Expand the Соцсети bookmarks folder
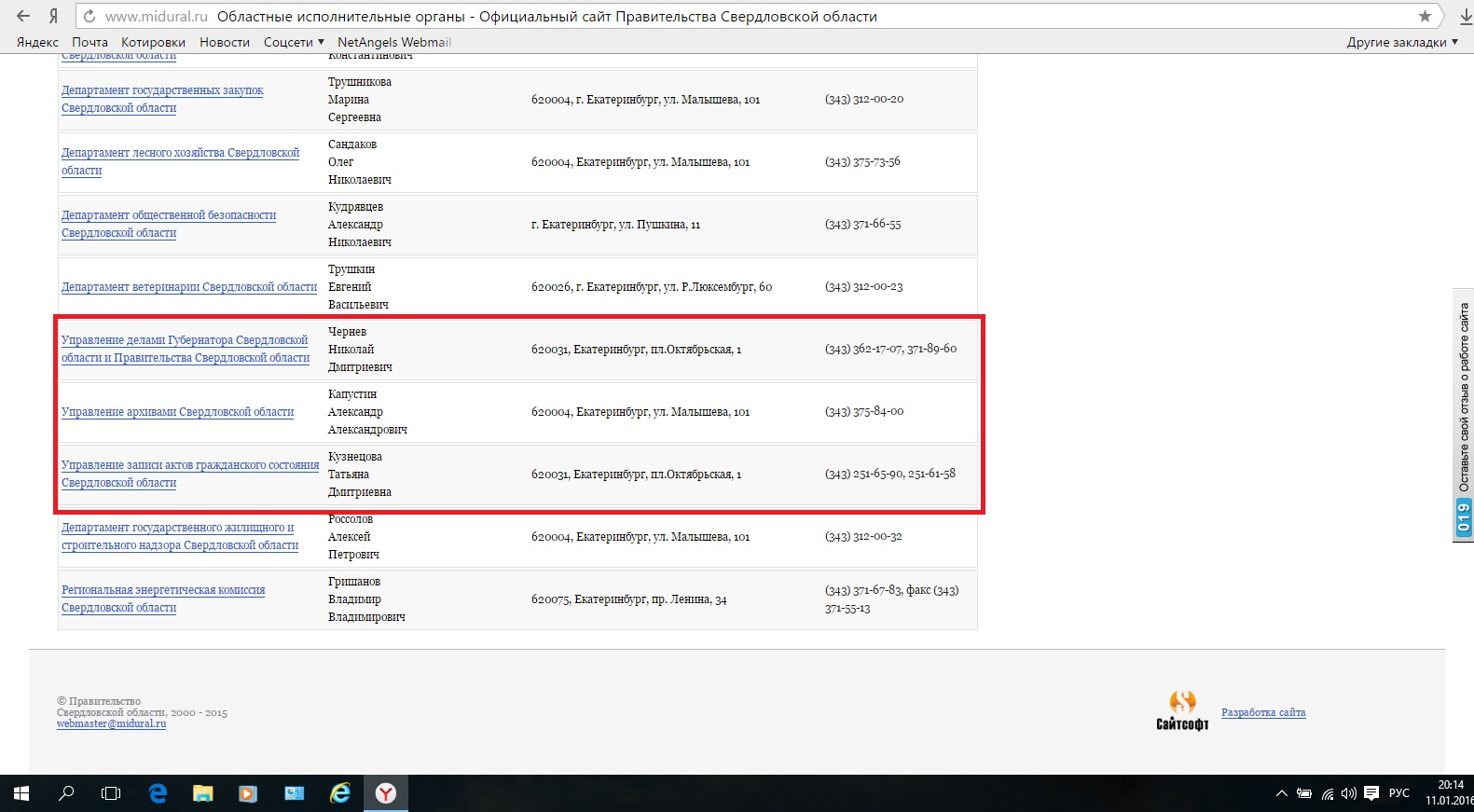The image size is (1474, 812). 294,42
